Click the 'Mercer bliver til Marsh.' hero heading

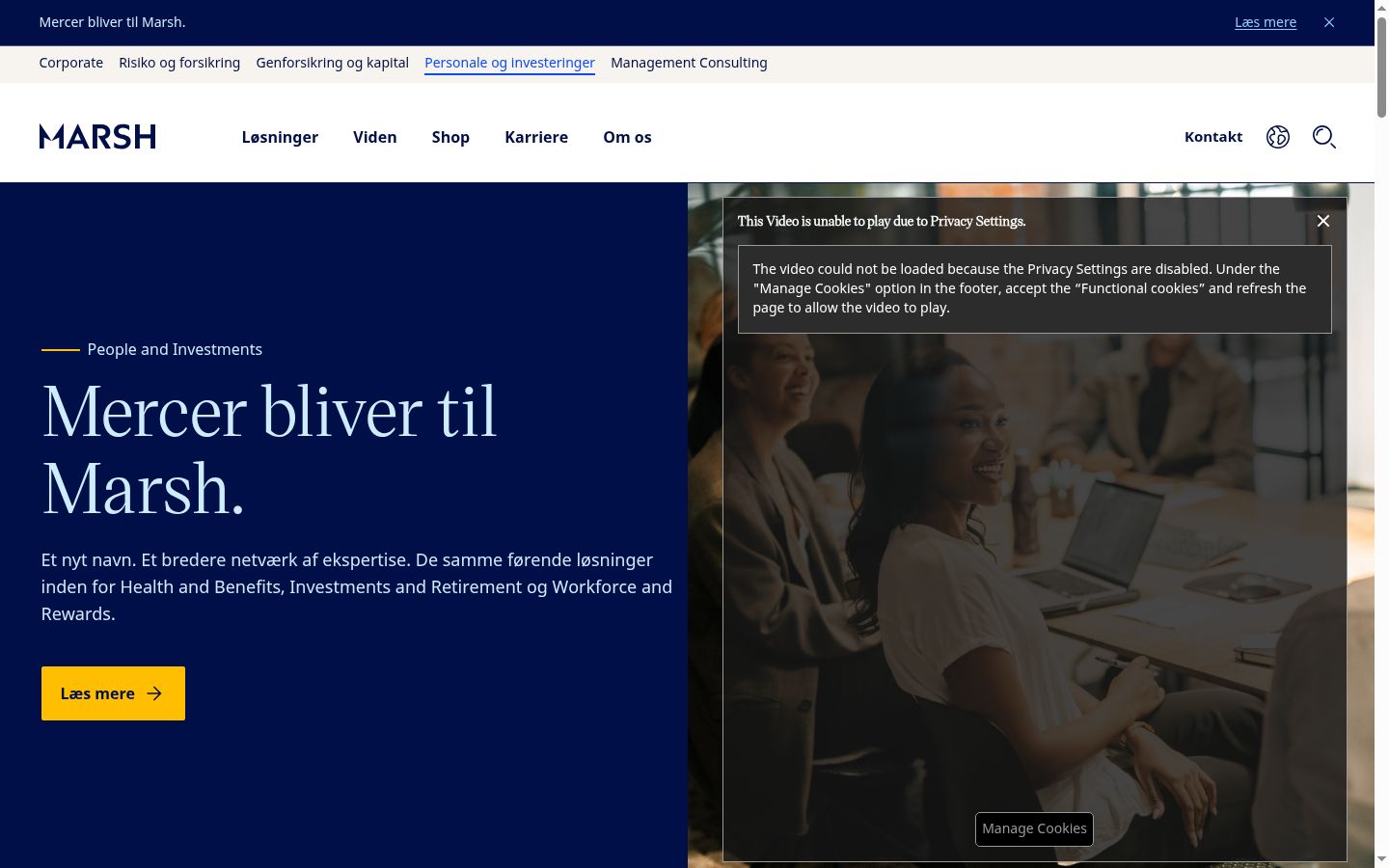pyautogui.click(x=270, y=450)
